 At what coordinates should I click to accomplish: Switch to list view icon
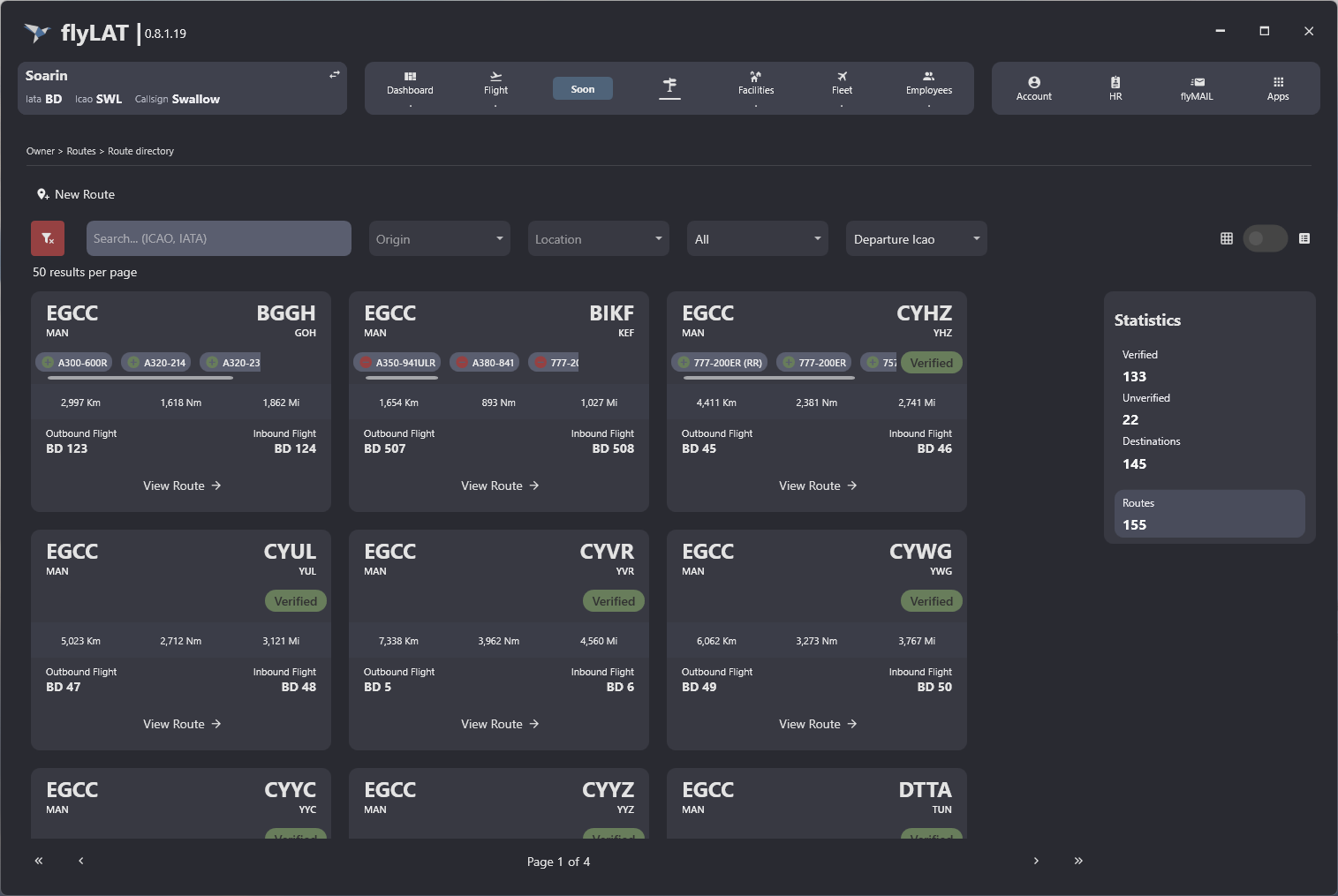pos(1304,238)
